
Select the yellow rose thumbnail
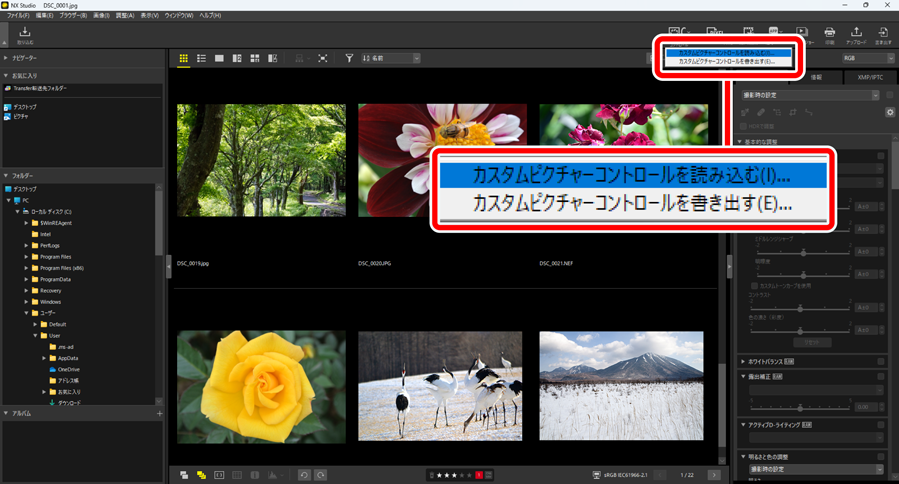261,386
